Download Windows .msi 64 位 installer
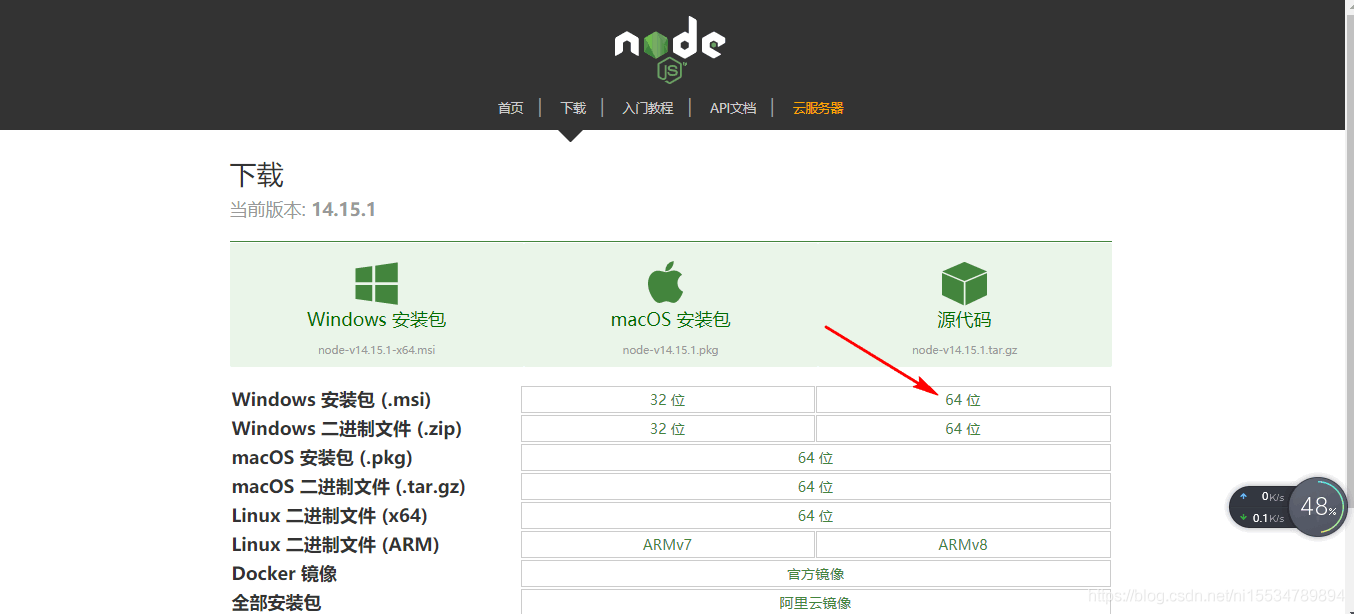The image size is (1354, 614). (x=963, y=400)
